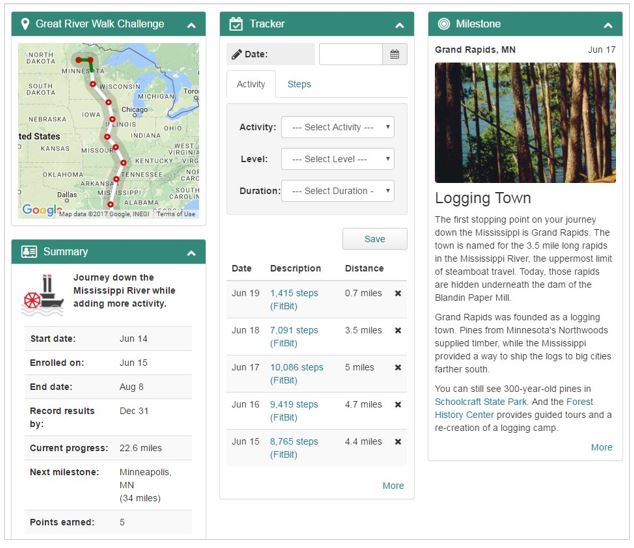Collapse the Tracker panel
The image size is (634, 548).
tap(399, 25)
